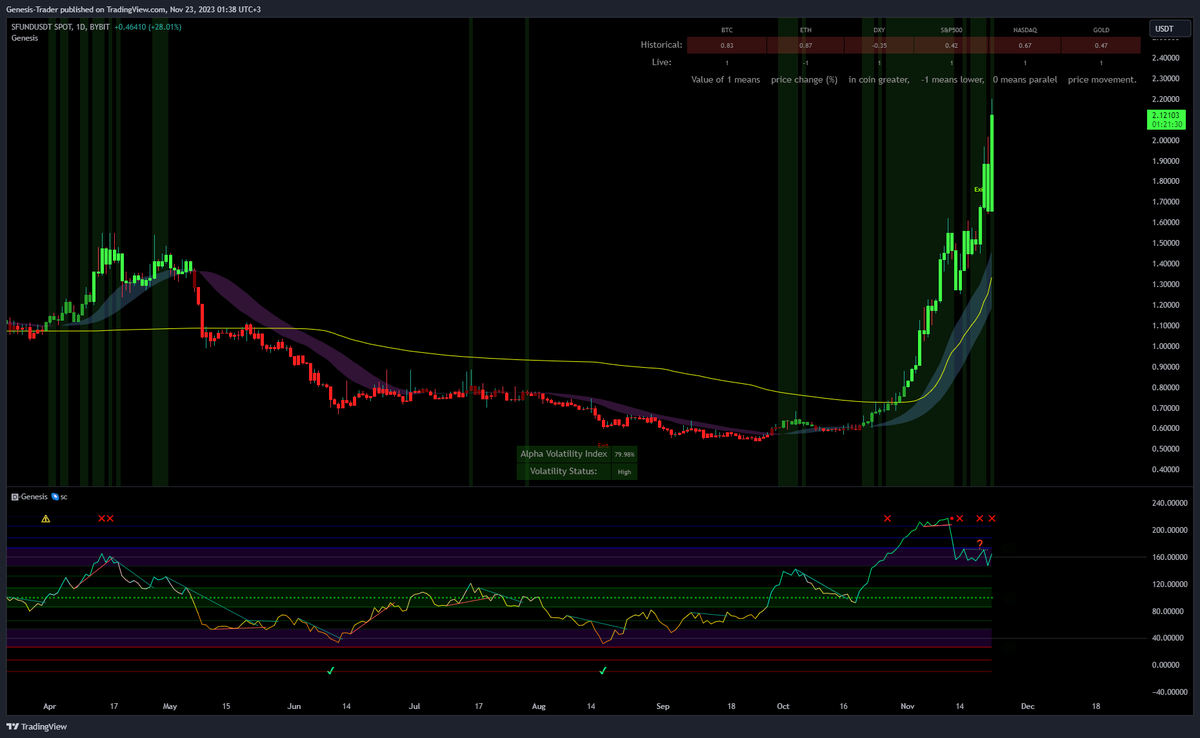The height and width of the screenshot is (738, 1200).
Task: Click the TradingView logo icon
Action: click(13, 727)
